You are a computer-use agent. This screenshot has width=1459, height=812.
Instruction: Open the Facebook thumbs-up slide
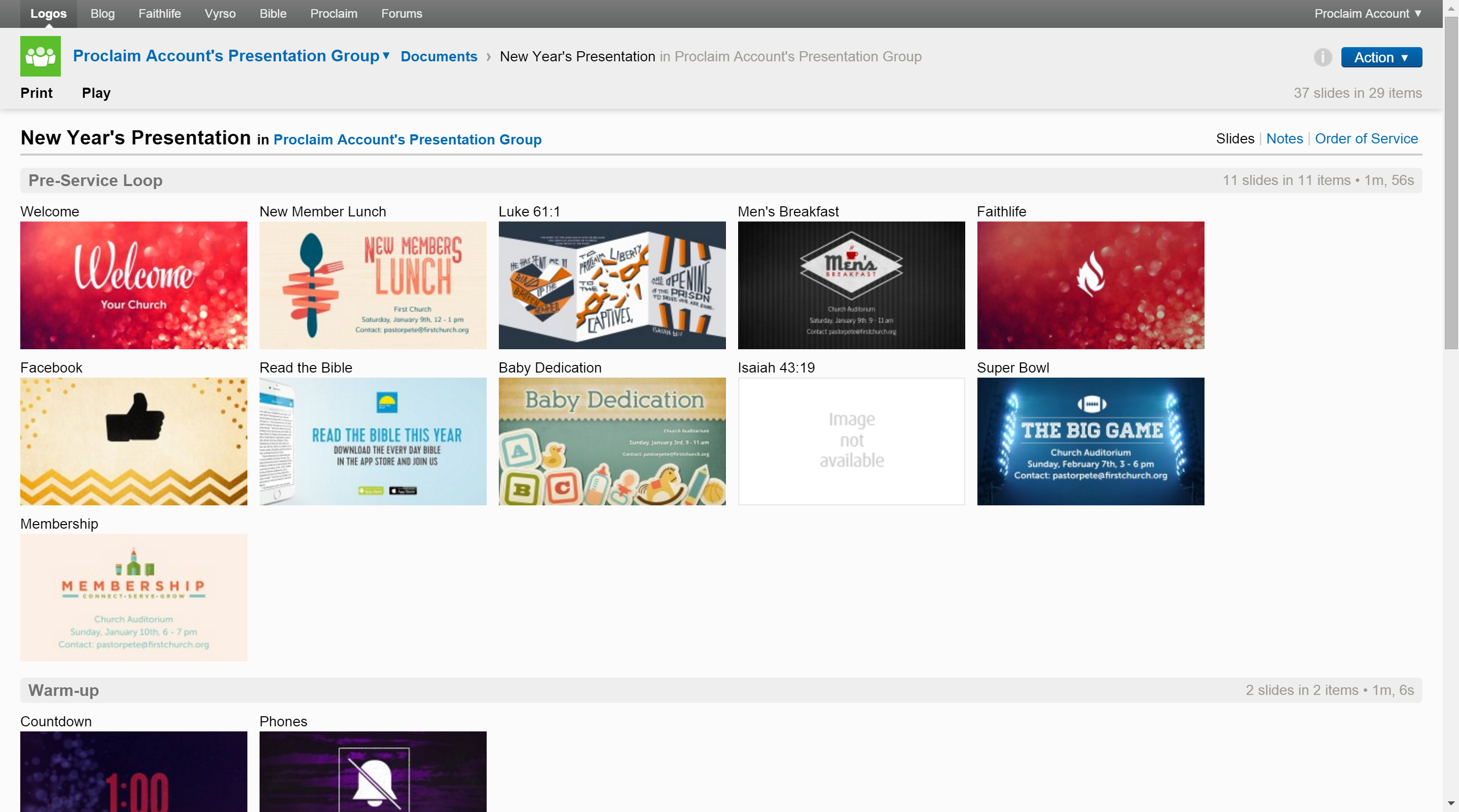point(134,441)
